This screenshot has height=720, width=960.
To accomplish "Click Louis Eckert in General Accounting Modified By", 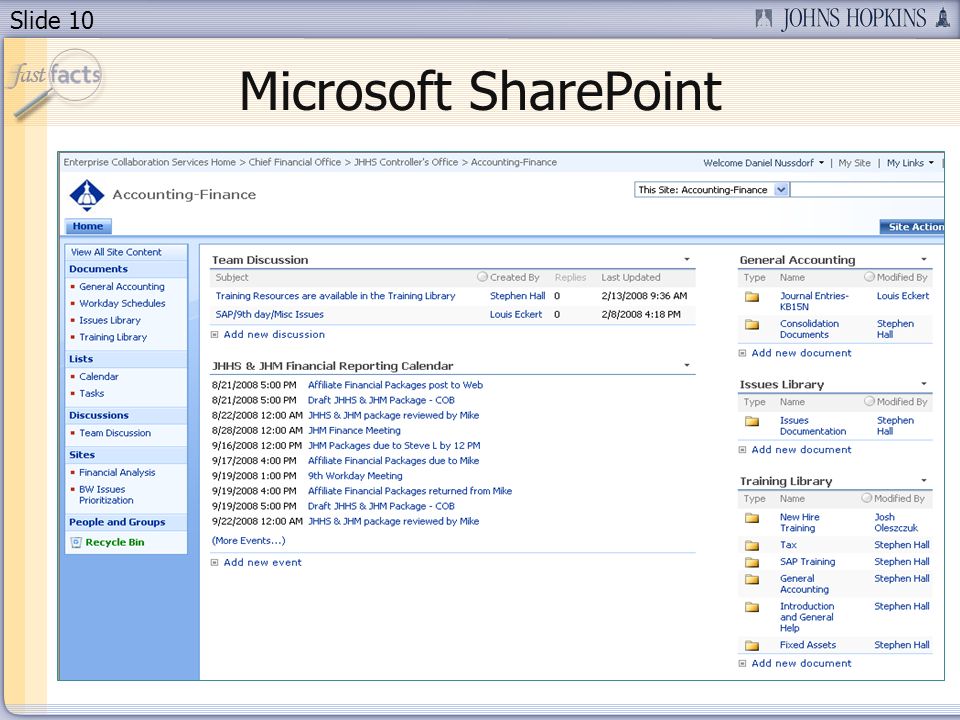I will pyautogui.click(x=903, y=296).
